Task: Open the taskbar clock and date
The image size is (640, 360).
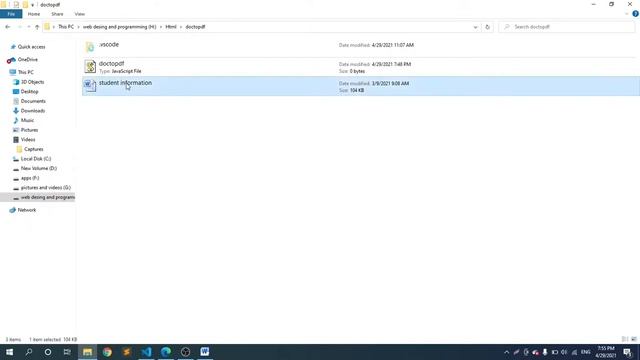Action: point(606,352)
